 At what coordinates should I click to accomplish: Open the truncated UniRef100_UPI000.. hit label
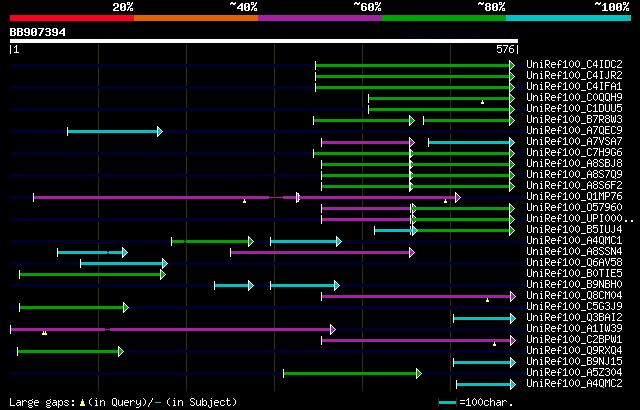[580, 219]
